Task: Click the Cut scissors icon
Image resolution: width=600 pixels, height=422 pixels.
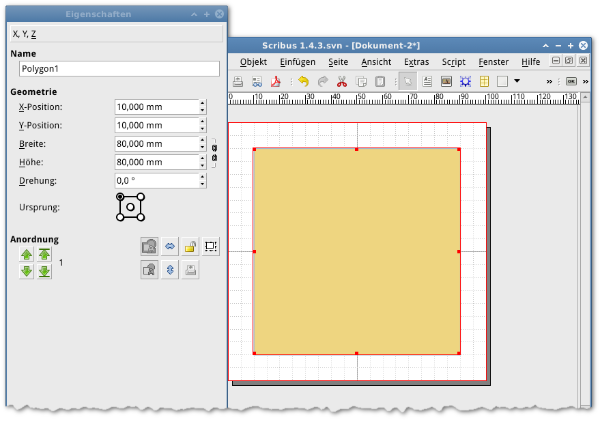Action: coord(343,81)
